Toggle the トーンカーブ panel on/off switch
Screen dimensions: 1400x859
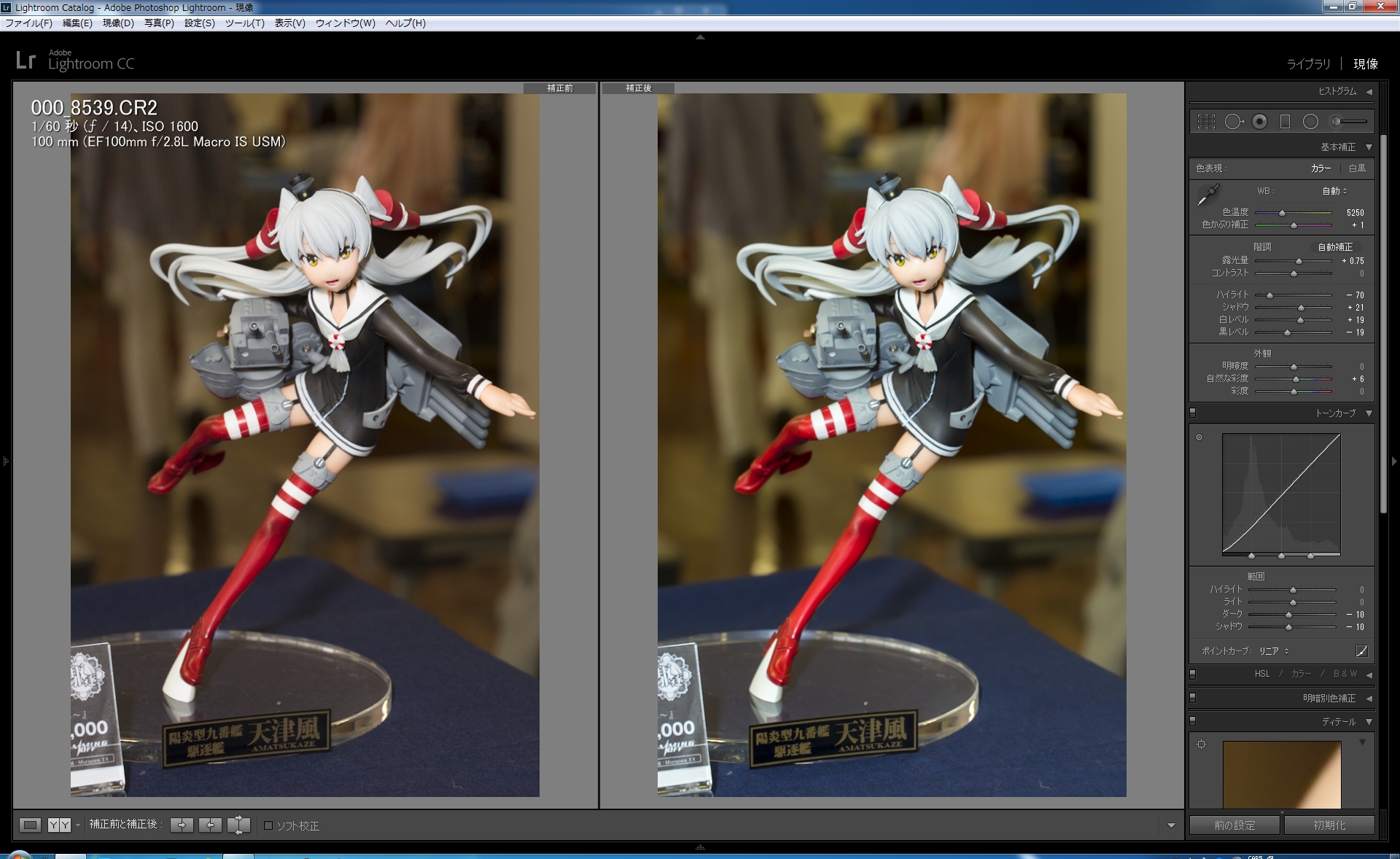1193,413
